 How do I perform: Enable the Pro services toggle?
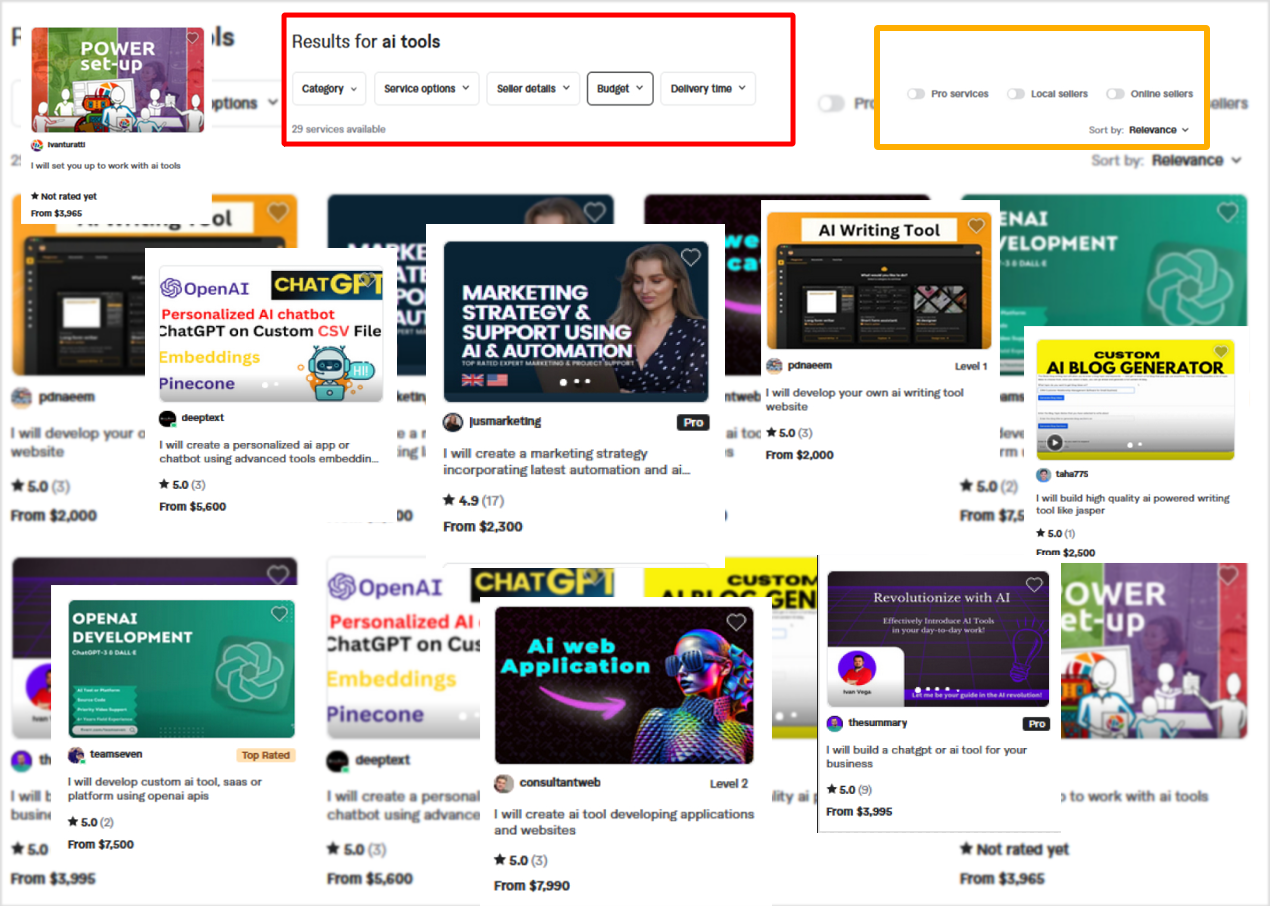coord(916,94)
